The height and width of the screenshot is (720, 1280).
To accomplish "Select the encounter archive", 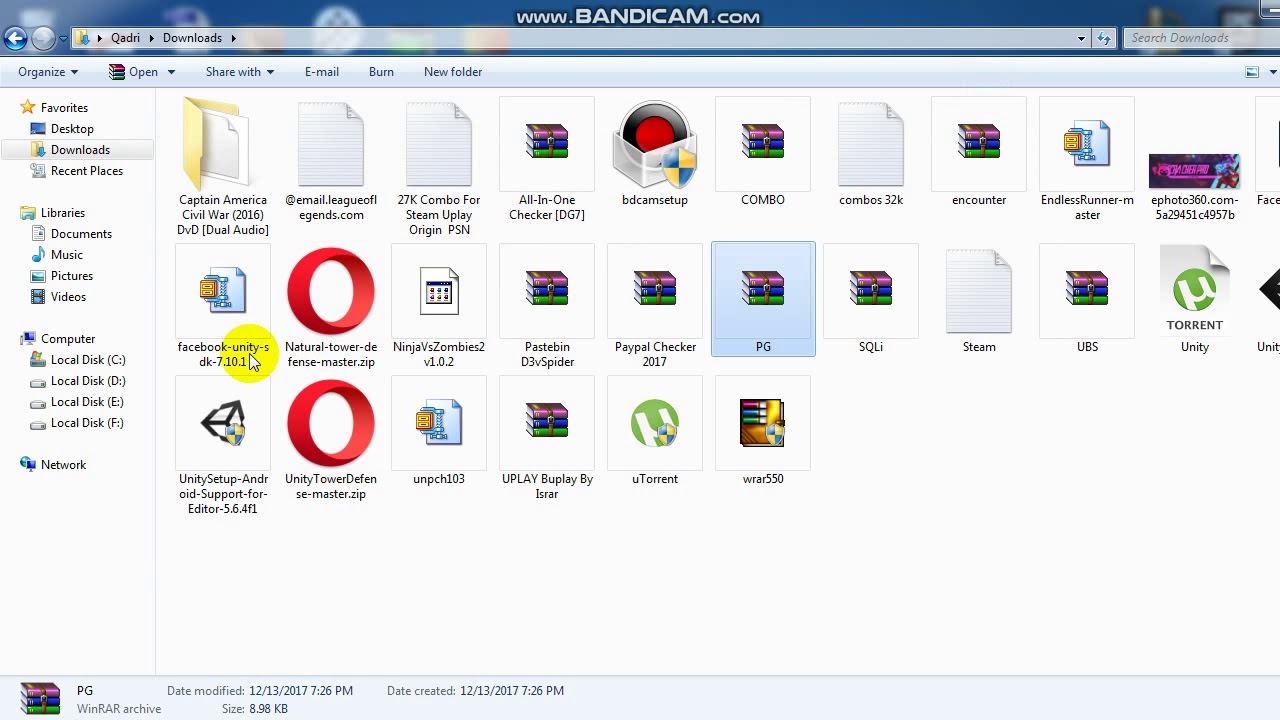I will pyautogui.click(x=979, y=152).
